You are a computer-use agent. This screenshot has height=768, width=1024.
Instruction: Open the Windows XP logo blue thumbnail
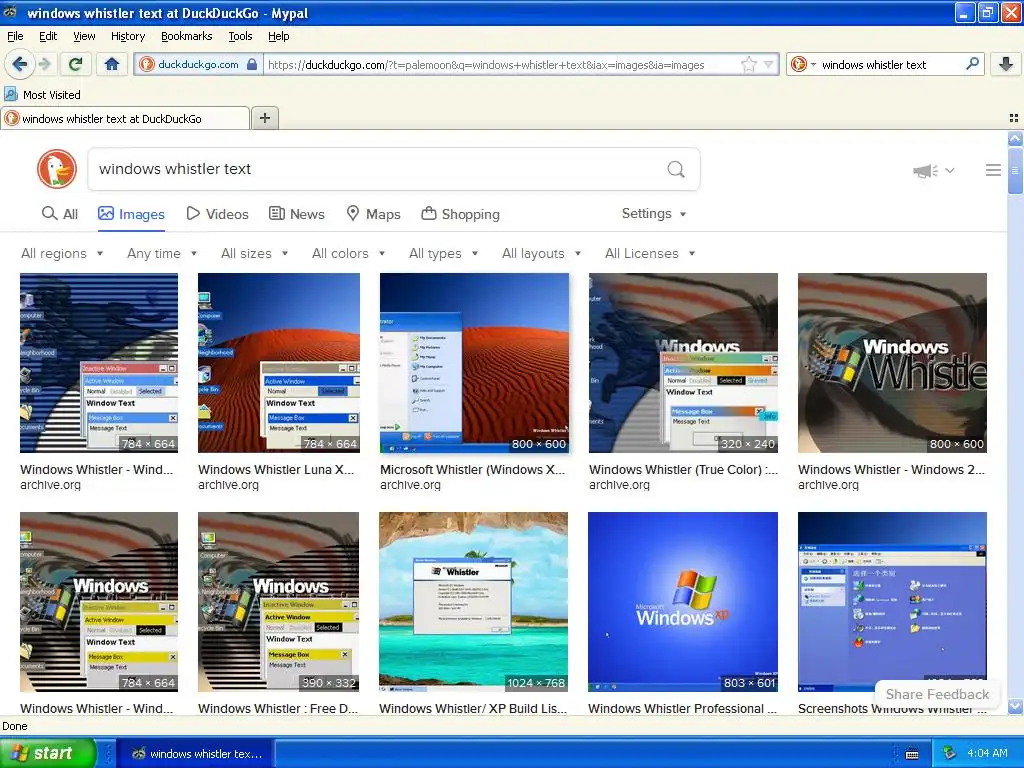(x=682, y=601)
